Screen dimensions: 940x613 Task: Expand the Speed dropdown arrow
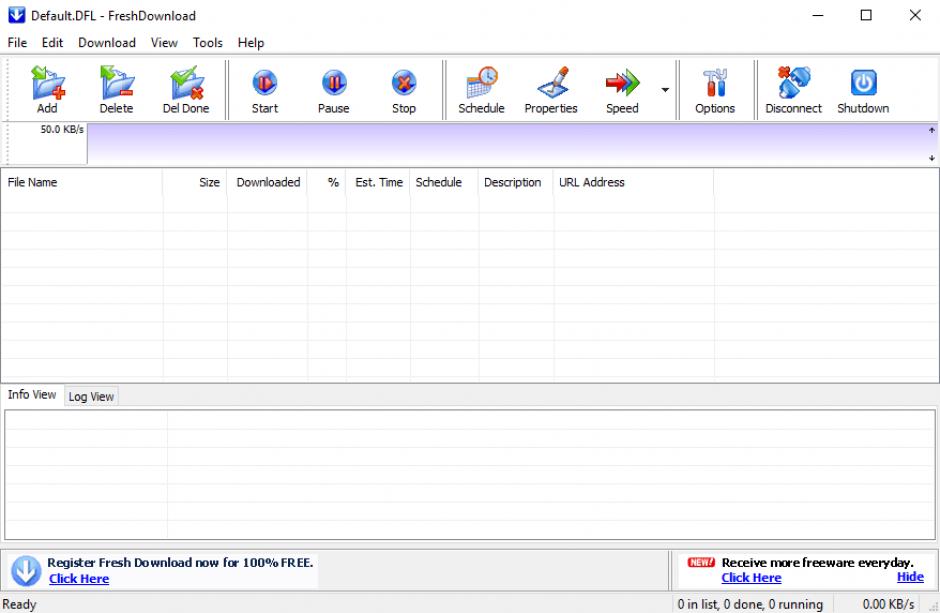click(665, 90)
